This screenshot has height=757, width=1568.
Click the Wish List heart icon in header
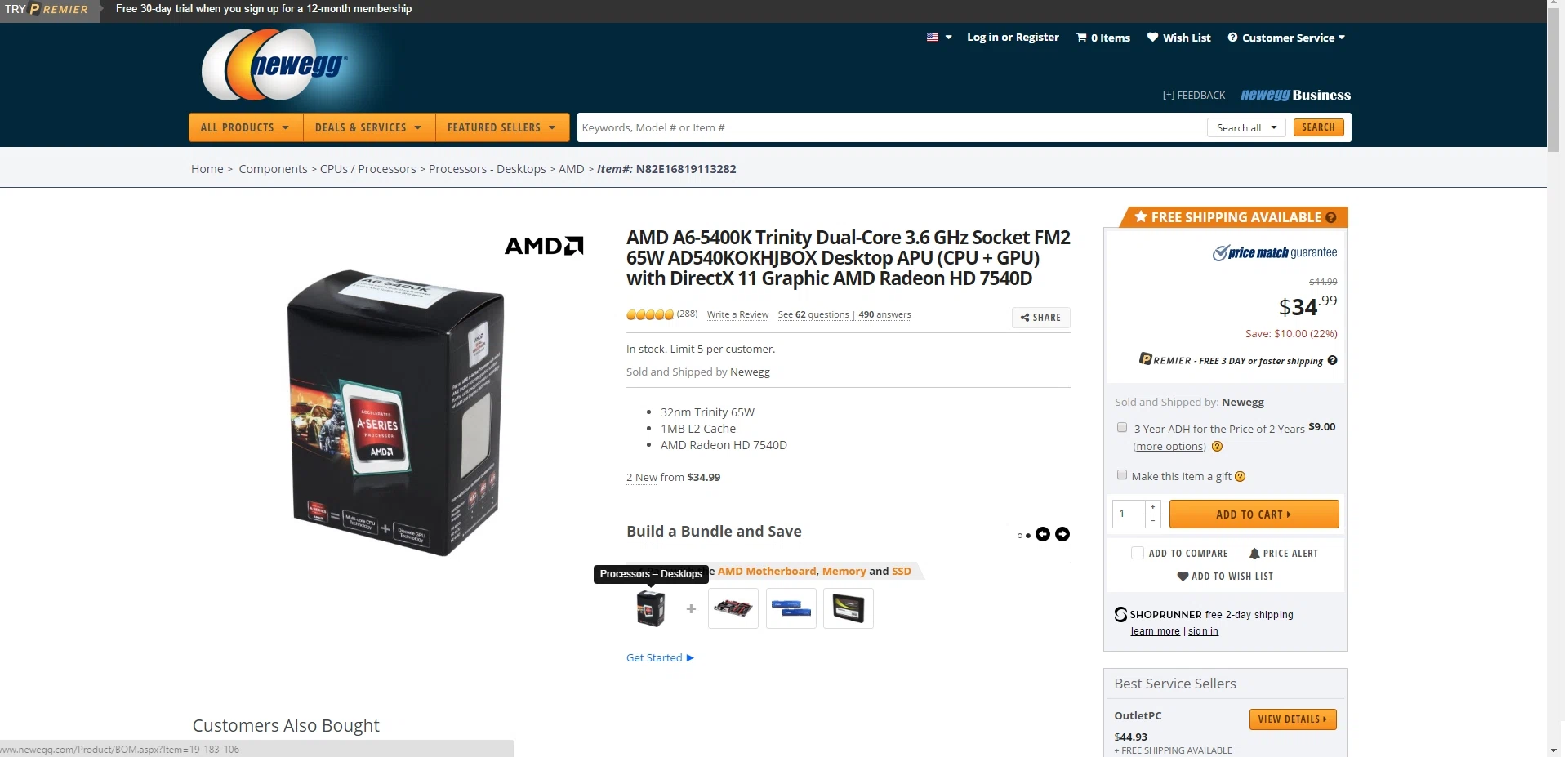coord(1152,37)
